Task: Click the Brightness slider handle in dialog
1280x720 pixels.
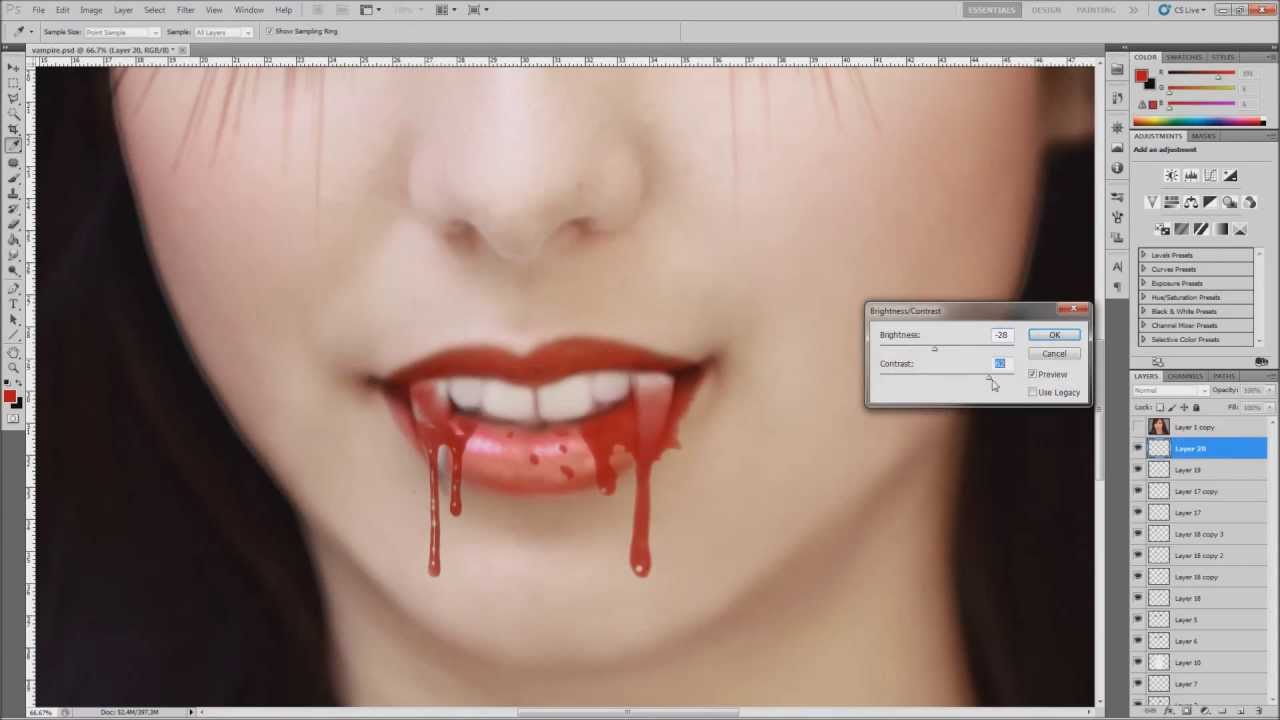Action: (x=935, y=348)
